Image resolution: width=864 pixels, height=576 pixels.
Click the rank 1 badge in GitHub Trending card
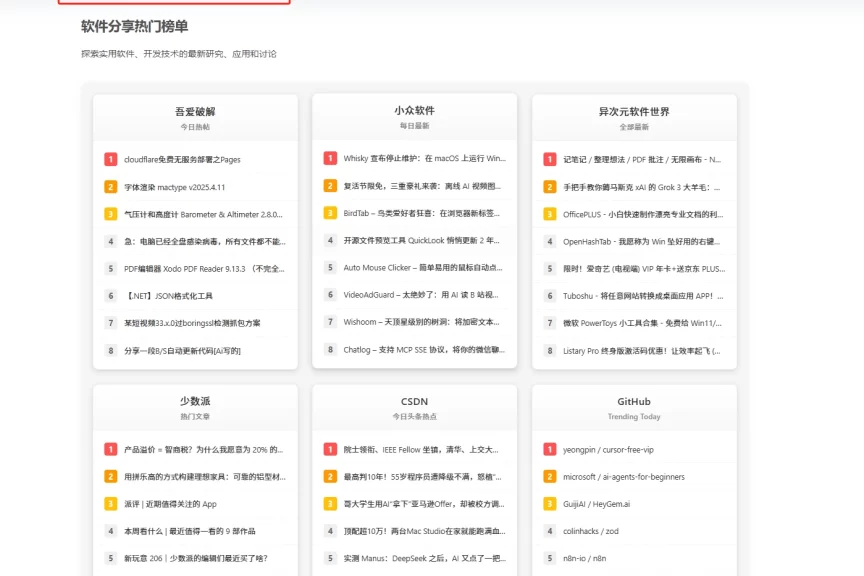click(x=549, y=449)
